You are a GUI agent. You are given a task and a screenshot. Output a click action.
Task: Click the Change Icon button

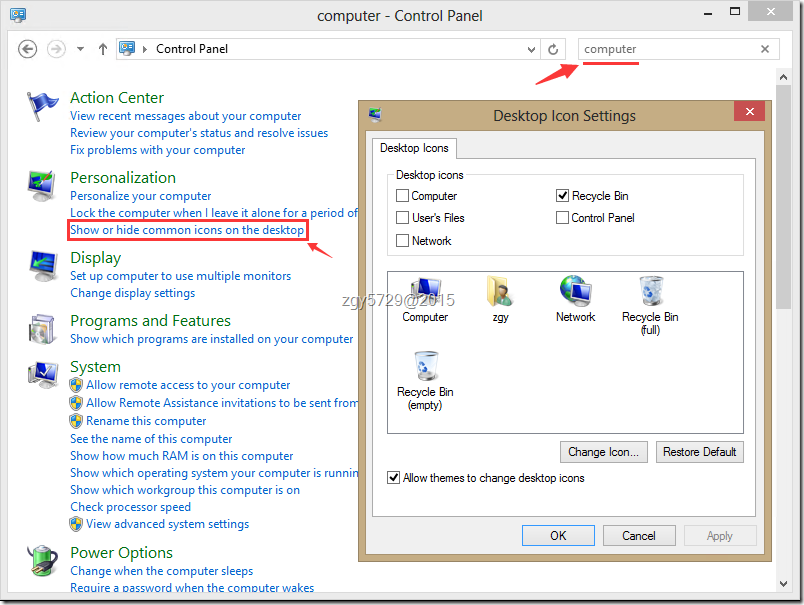[603, 451]
